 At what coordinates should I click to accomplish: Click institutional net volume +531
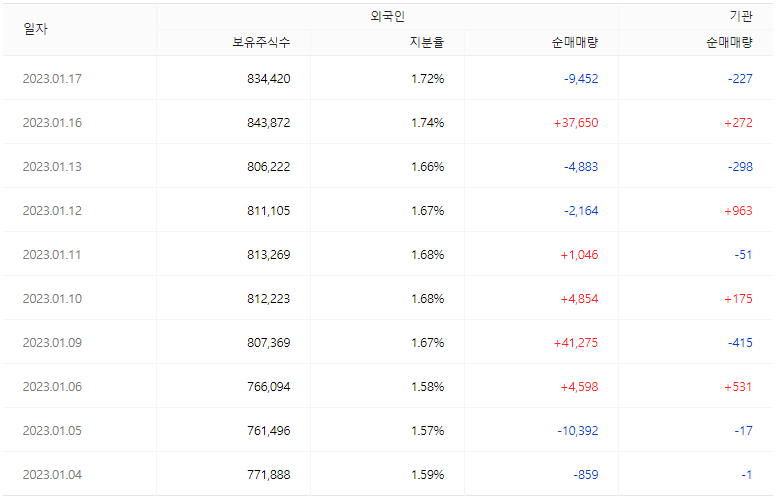tap(738, 387)
